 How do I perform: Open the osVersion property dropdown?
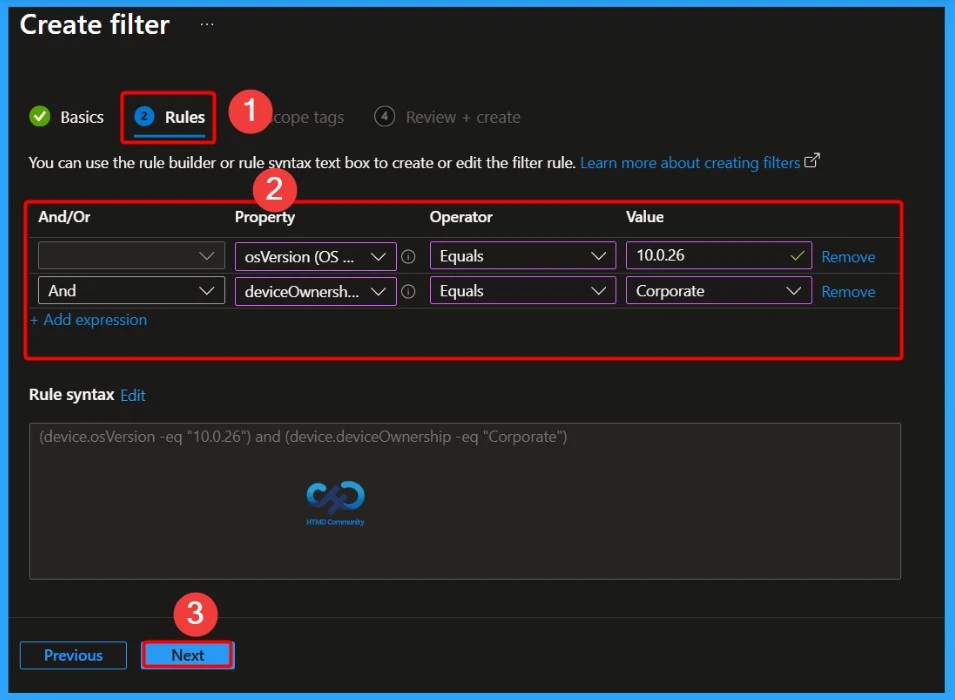click(315, 256)
